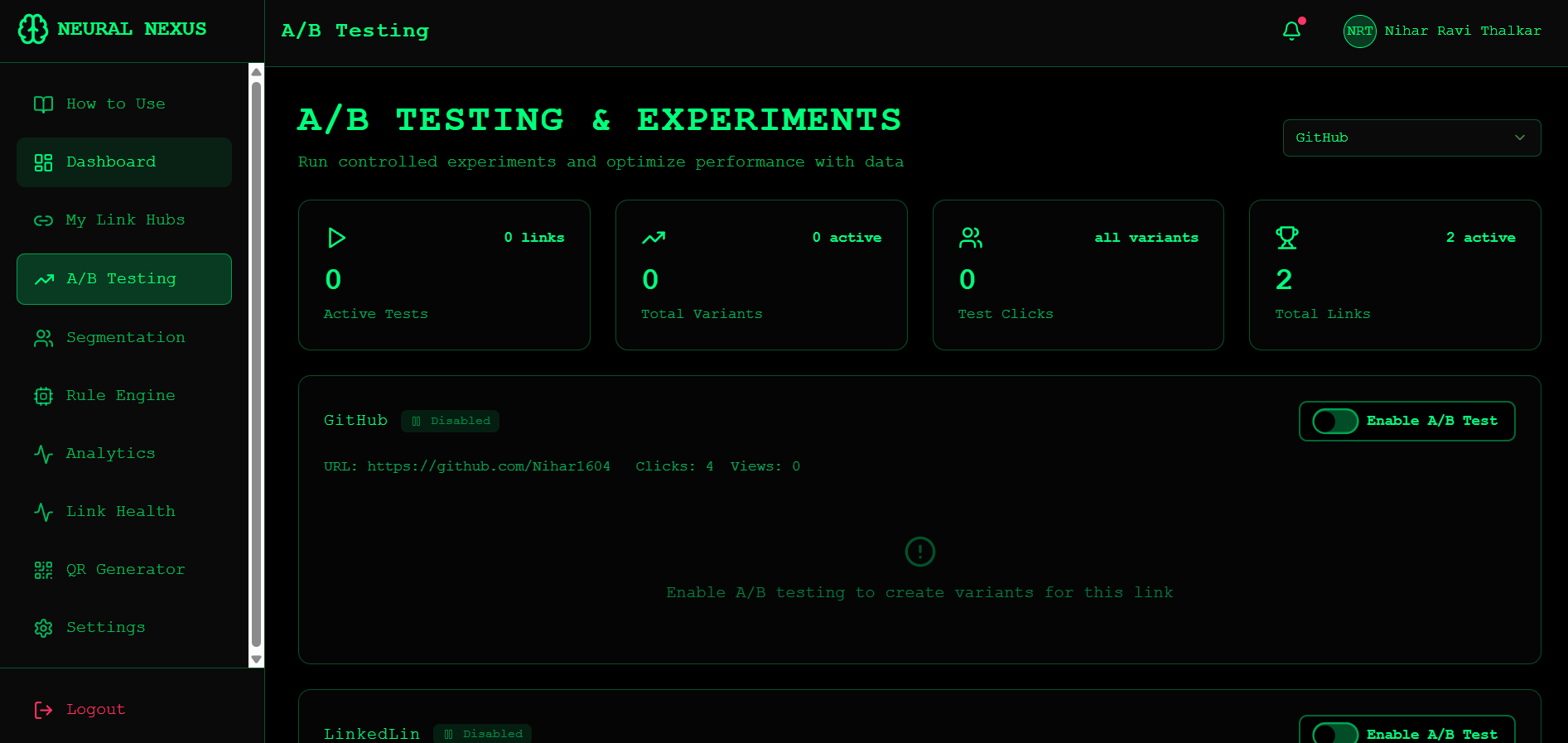Click the Logout arrow icon

coord(43,710)
